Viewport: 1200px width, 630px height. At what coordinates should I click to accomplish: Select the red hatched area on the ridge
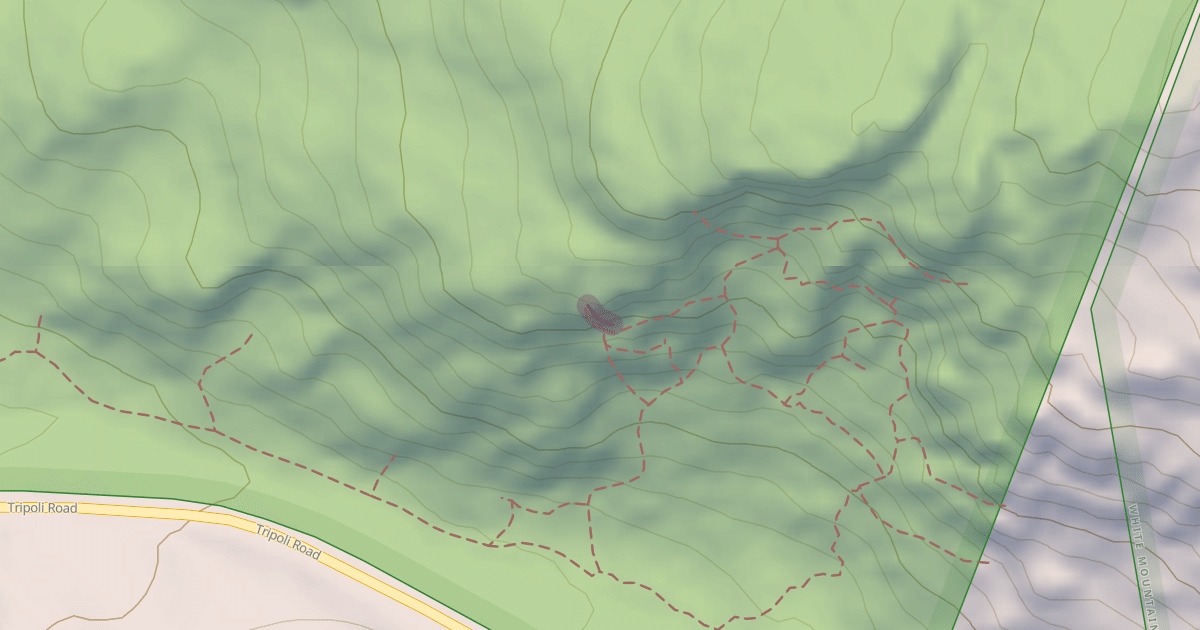pyautogui.click(x=600, y=314)
